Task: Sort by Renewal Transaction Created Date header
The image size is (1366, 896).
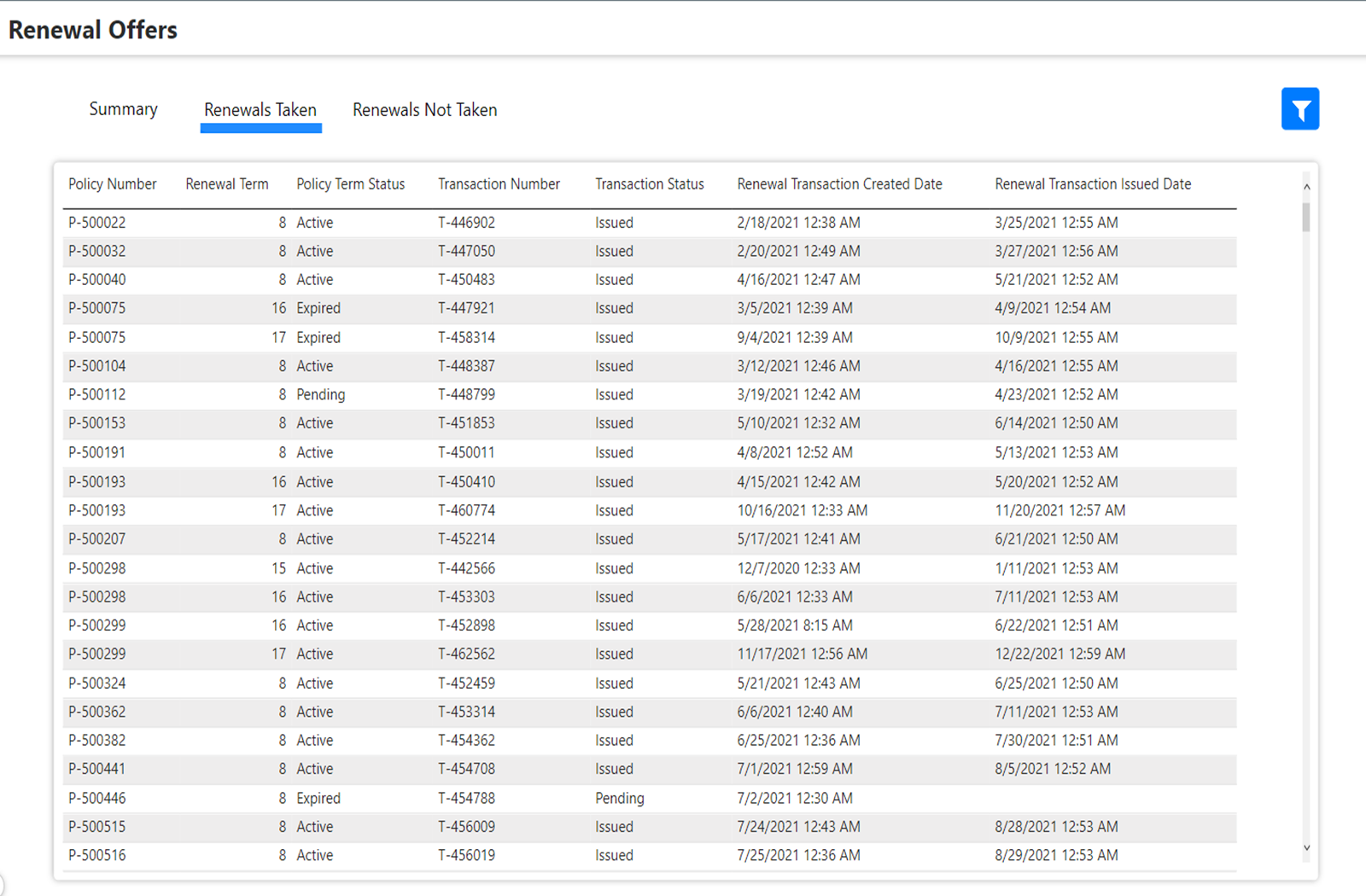Action: 839,184
